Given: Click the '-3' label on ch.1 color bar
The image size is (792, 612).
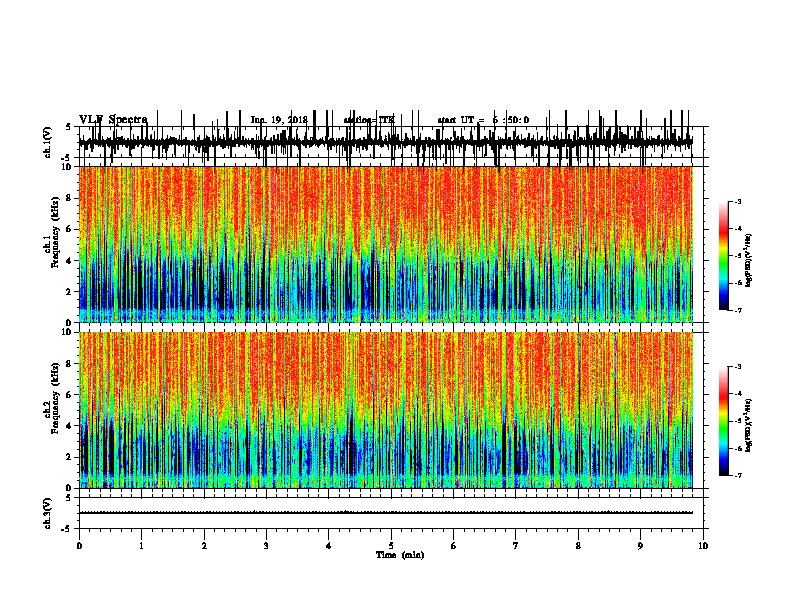Looking at the screenshot, I should [x=738, y=202].
